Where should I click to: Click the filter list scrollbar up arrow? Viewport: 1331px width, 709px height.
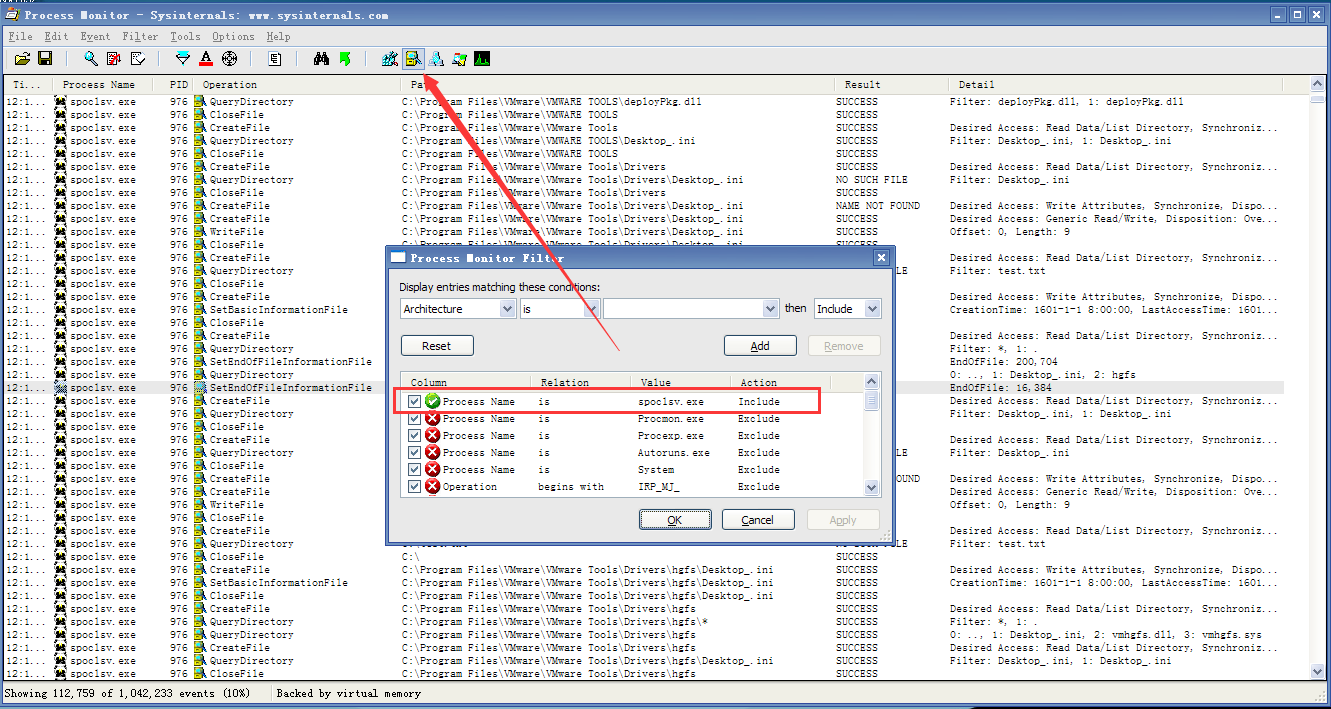[x=872, y=382]
